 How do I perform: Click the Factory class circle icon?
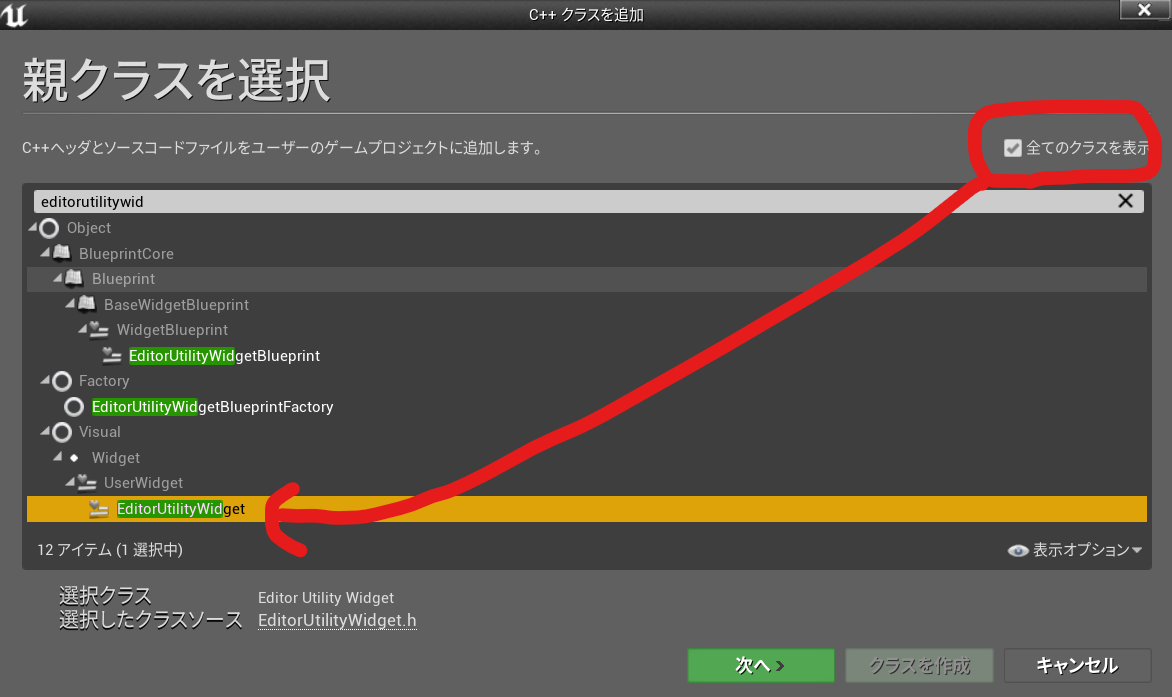tap(62, 381)
